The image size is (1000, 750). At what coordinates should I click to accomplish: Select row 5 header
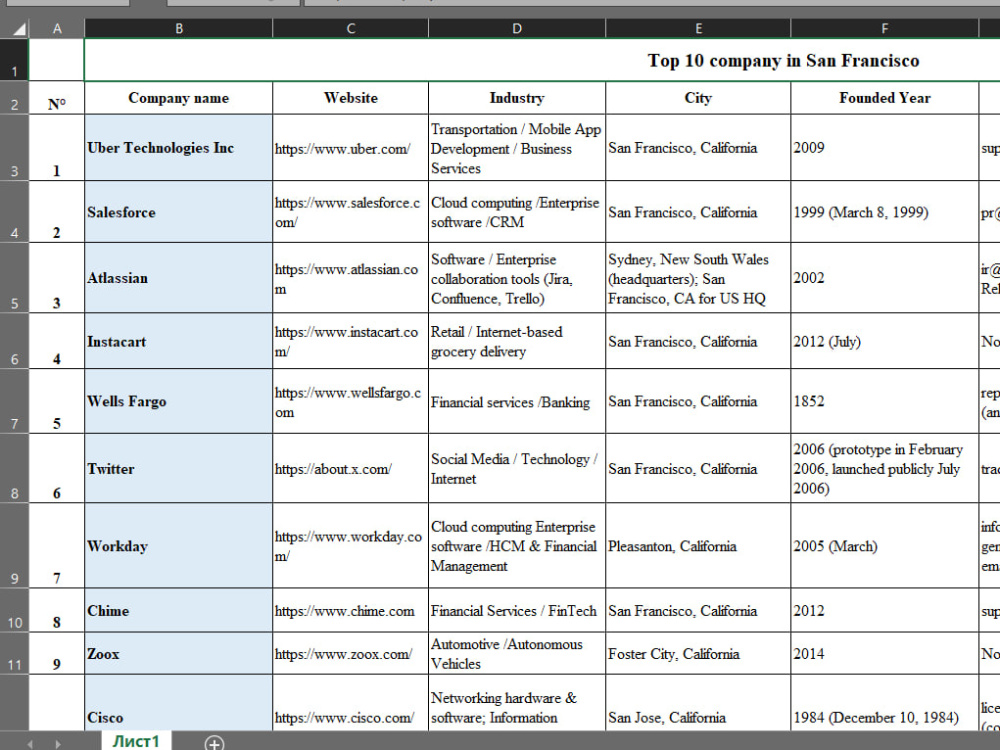tap(14, 277)
